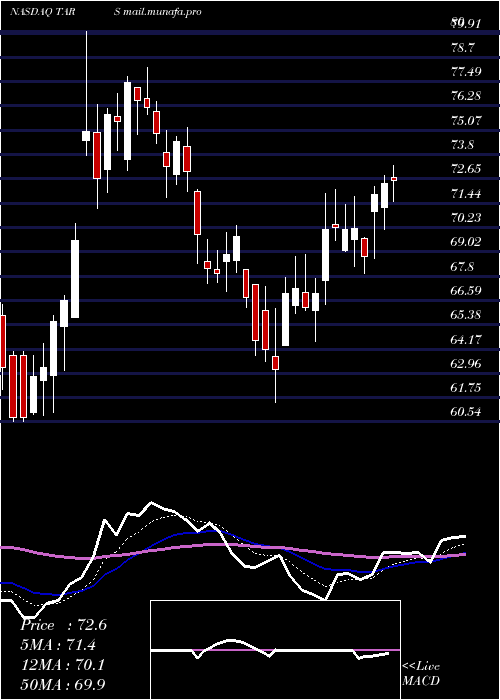The image size is (500, 700).
Task: Click the 5MA : 71.4 readout
Action: (x=58, y=645)
